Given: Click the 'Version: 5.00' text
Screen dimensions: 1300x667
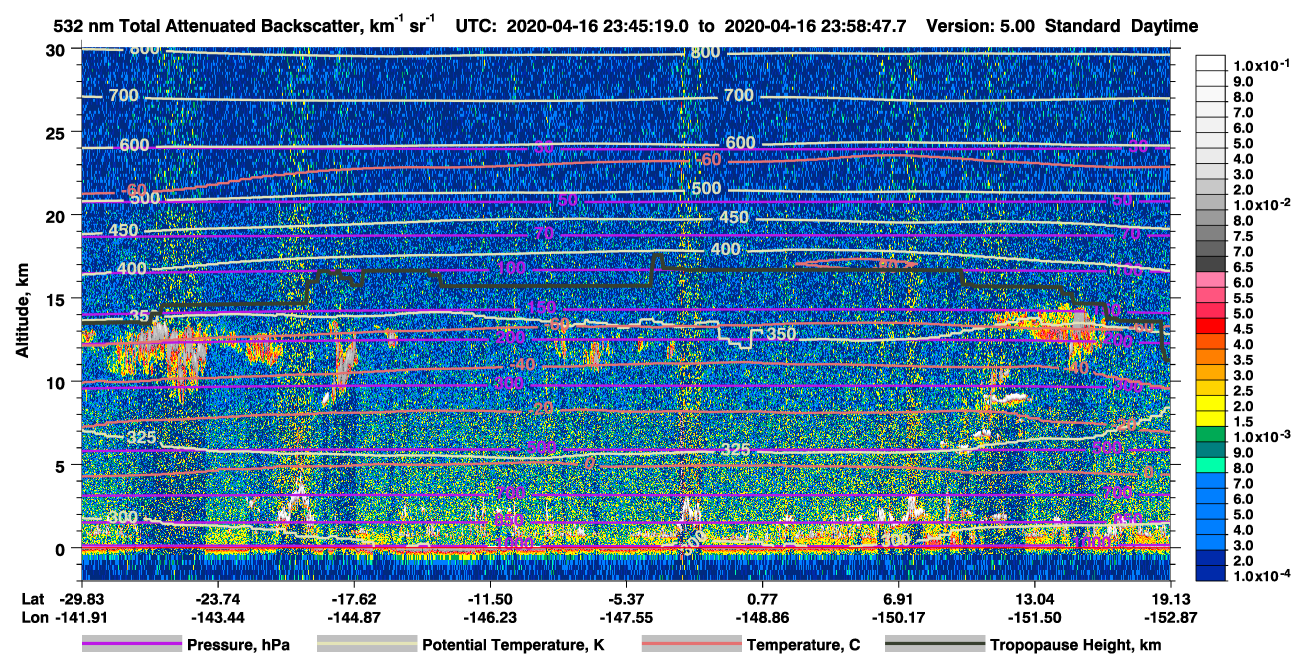Looking at the screenshot, I should click(982, 27).
